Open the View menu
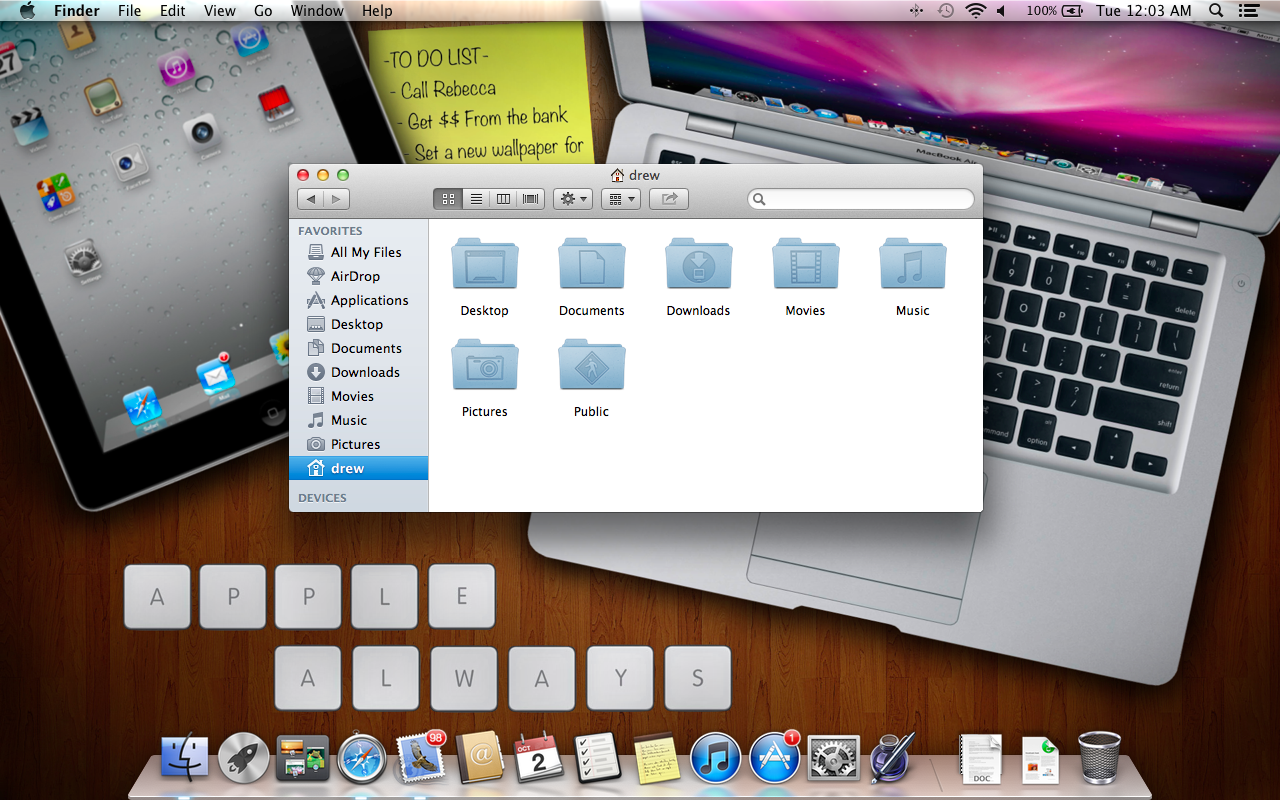Viewport: 1280px width, 800px height. coord(219,11)
